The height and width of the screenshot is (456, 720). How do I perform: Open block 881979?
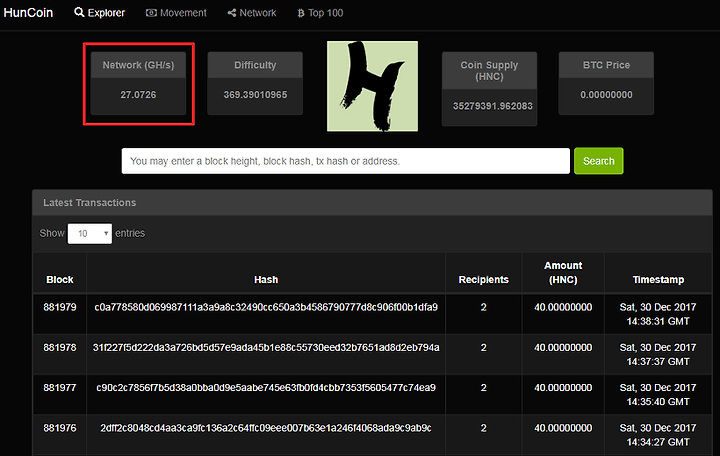tap(60, 307)
